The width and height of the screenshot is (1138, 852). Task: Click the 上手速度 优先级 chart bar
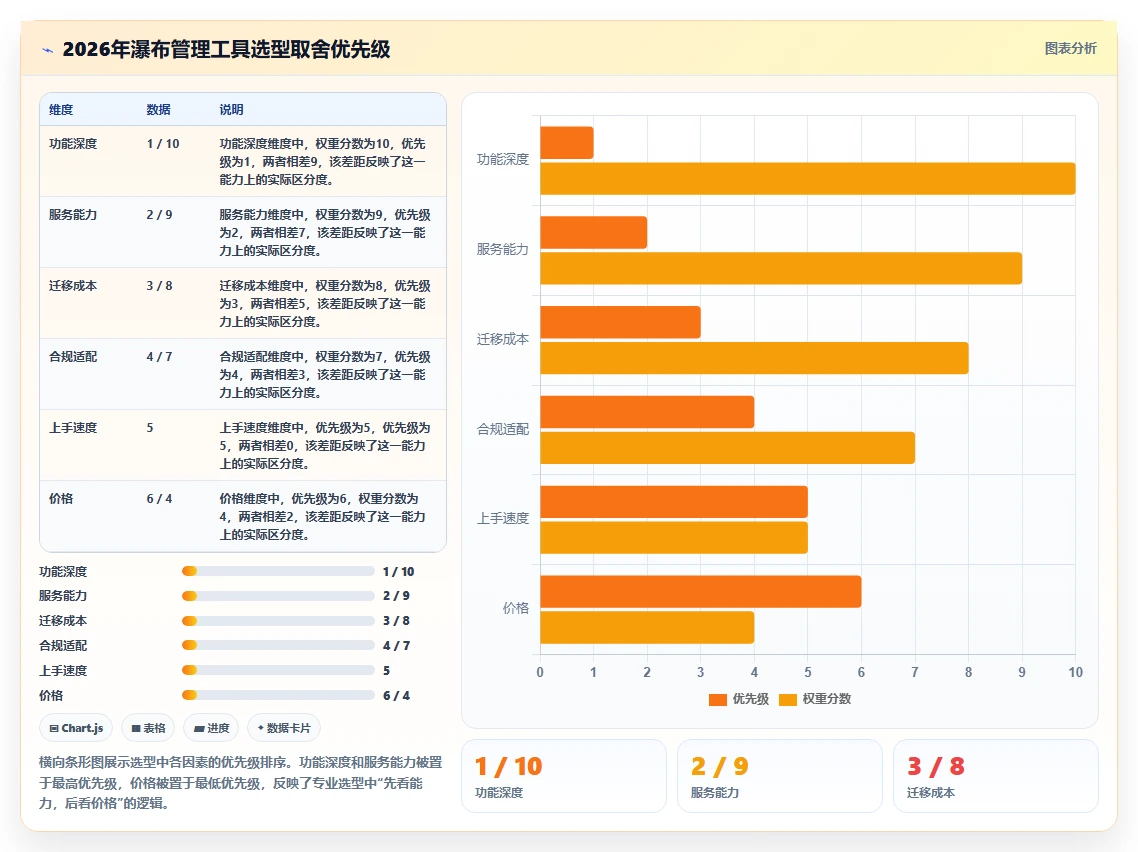[674, 502]
